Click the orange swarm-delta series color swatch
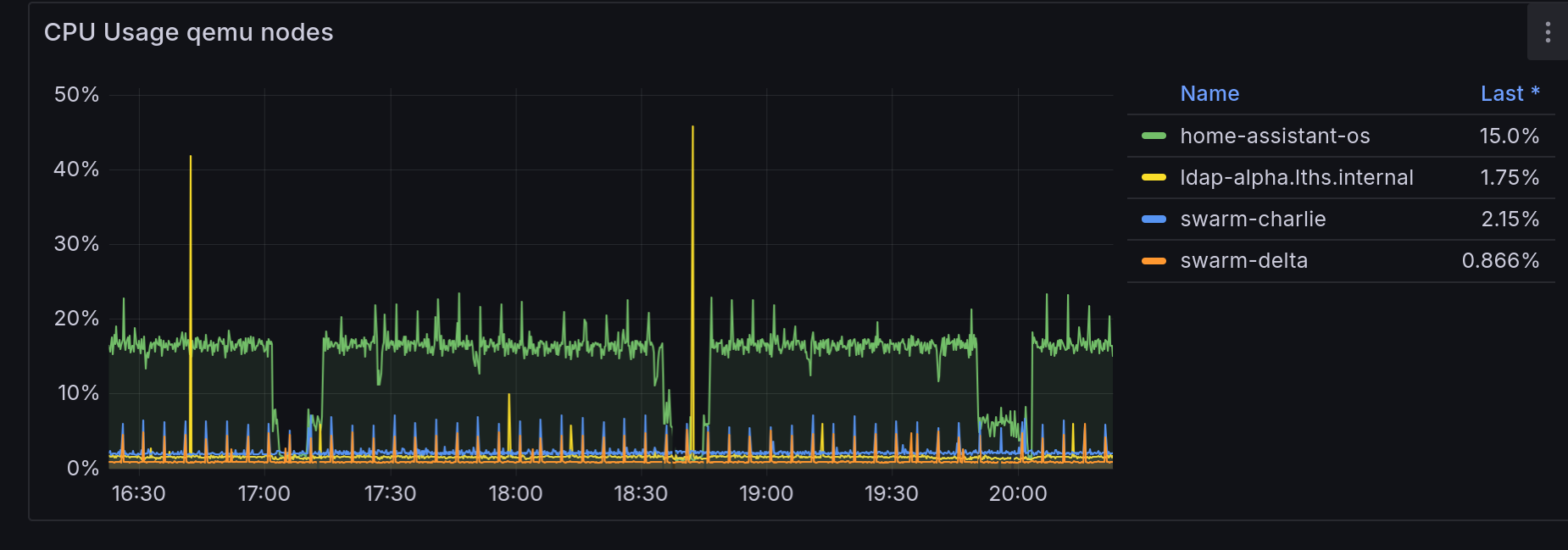Screen dimensions: 1568x550 click(x=1154, y=260)
